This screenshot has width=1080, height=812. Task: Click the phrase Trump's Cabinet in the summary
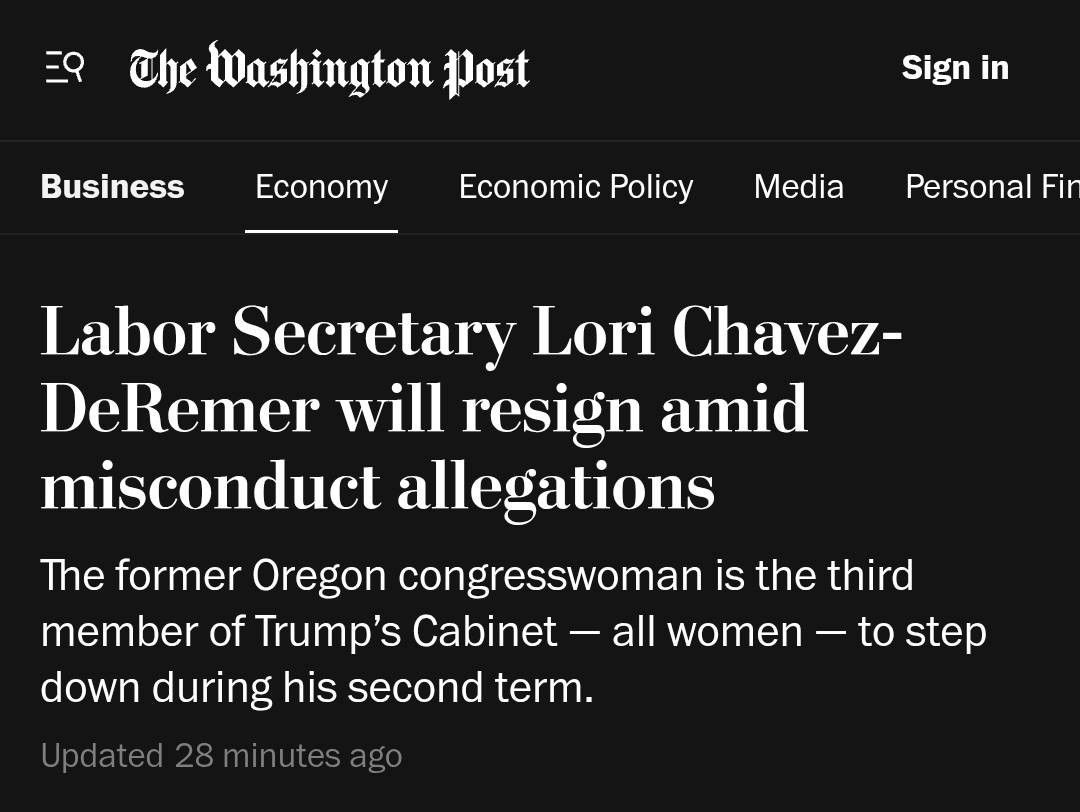[x=406, y=632]
